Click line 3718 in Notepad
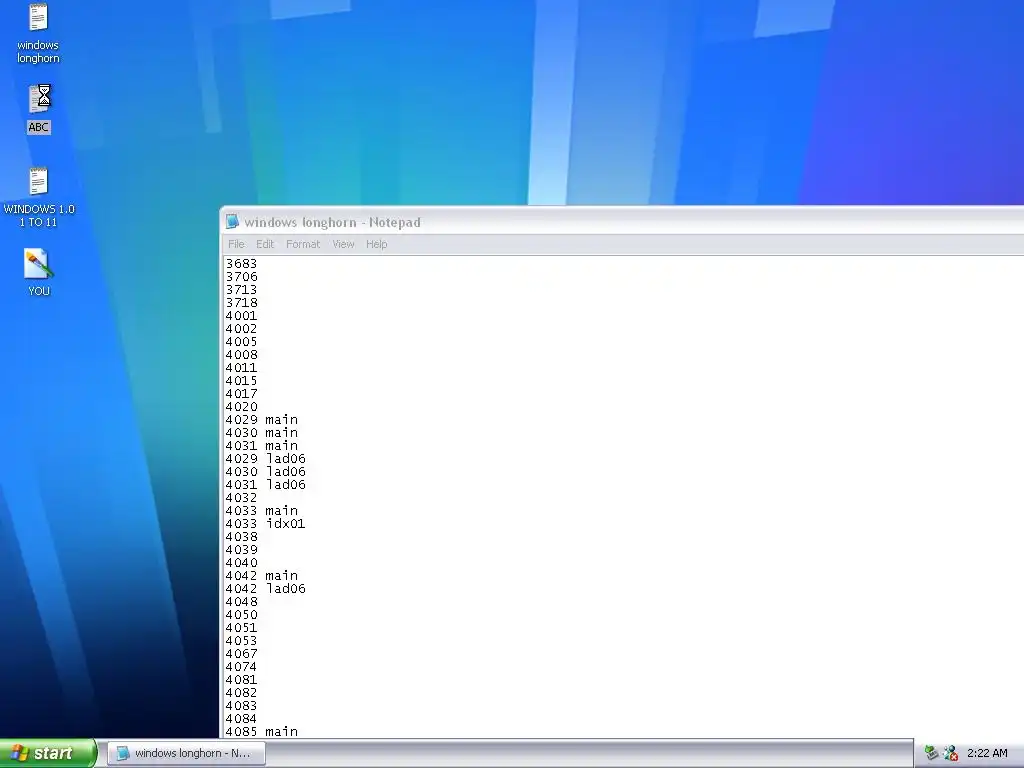Viewport: 1024px width, 768px height. 241,303
